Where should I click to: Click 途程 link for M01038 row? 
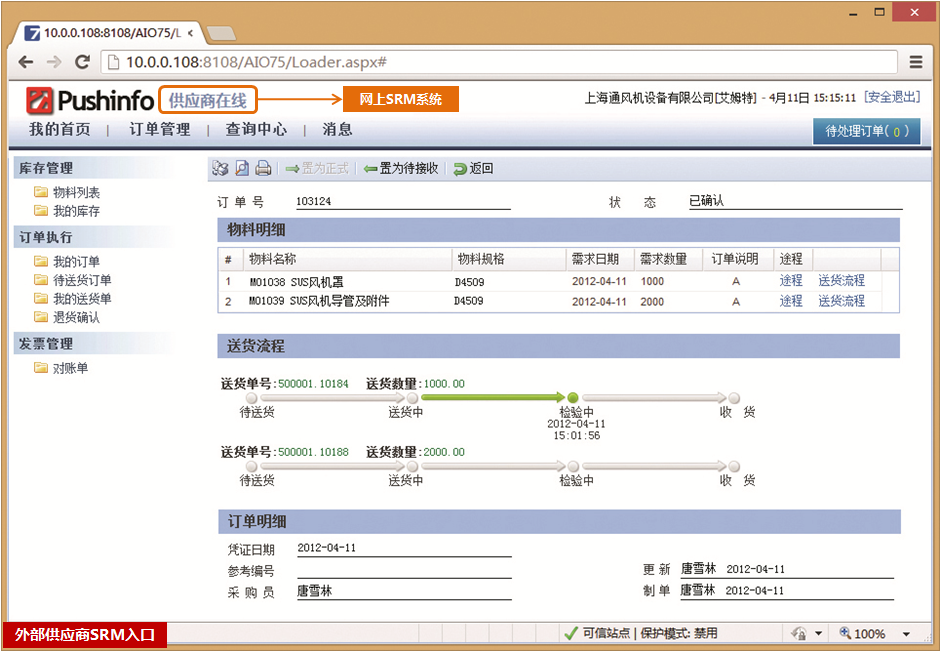point(791,280)
